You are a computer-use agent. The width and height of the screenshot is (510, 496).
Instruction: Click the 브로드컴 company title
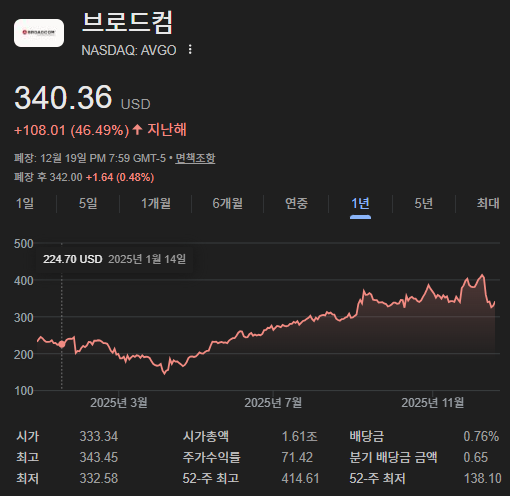tap(127, 22)
